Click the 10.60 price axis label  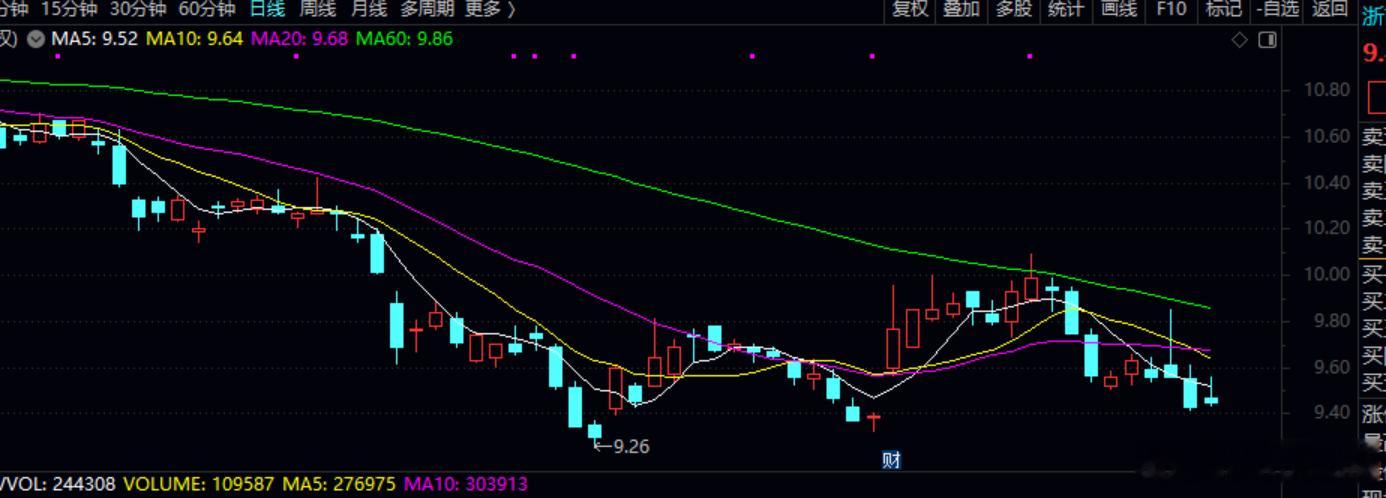(x=1327, y=136)
